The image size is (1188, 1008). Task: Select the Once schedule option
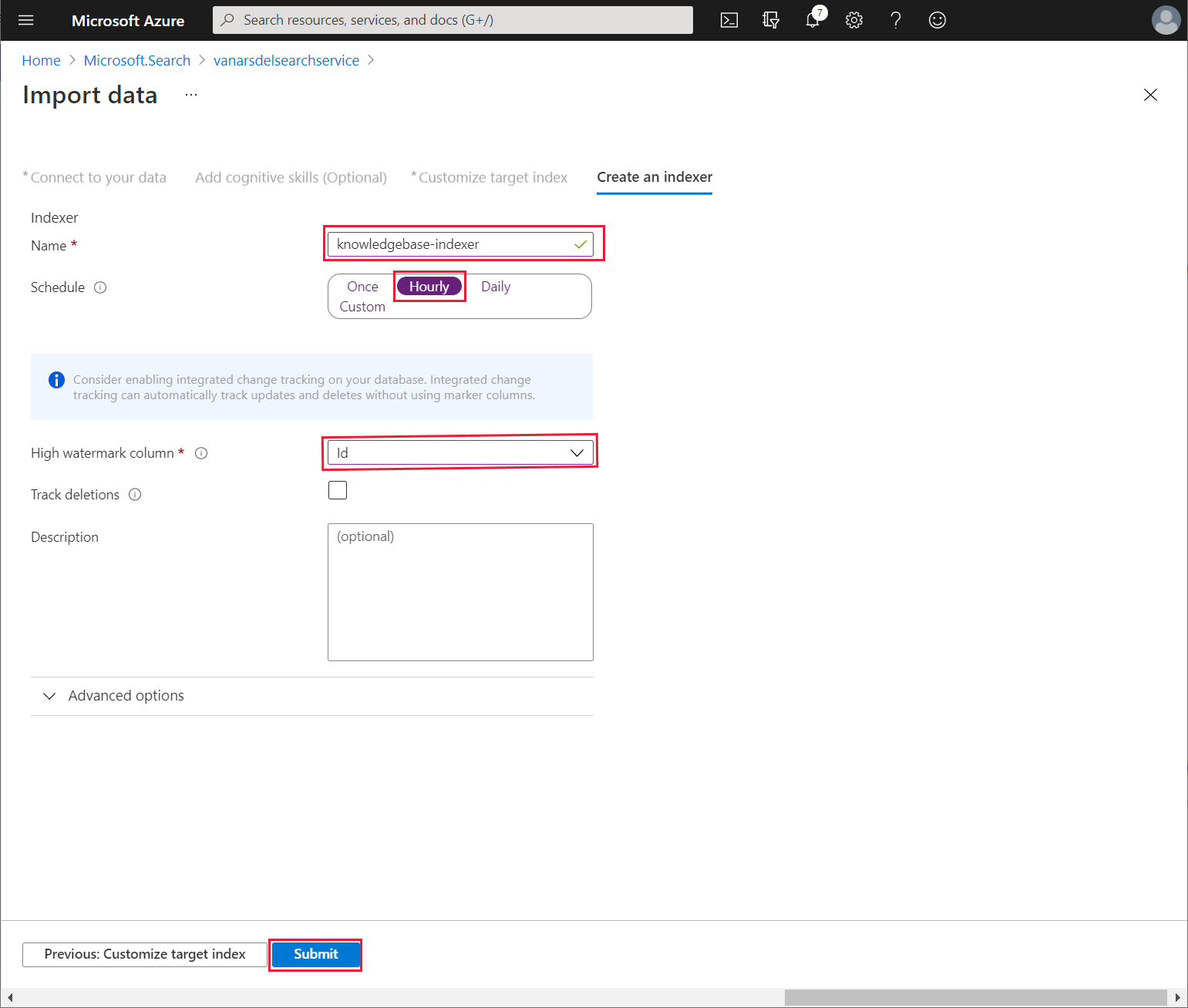click(x=362, y=287)
